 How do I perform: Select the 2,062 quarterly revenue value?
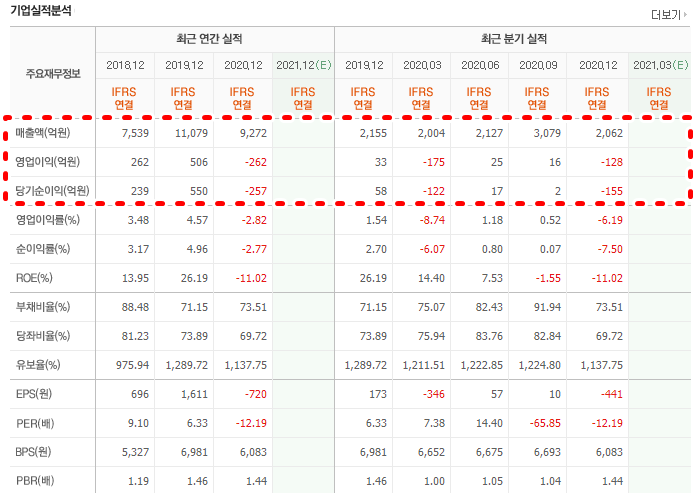click(609, 133)
